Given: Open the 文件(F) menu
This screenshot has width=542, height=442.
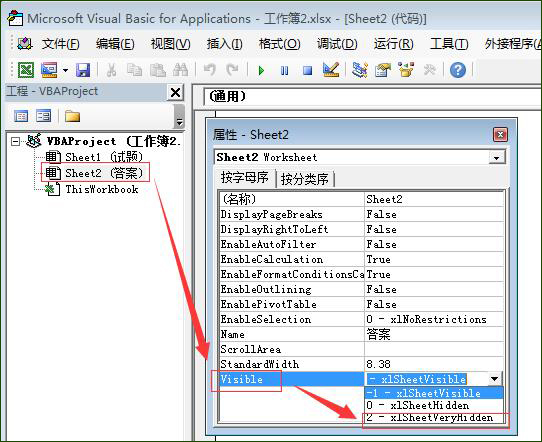Looking at the screenshot, I should (61, 44).
